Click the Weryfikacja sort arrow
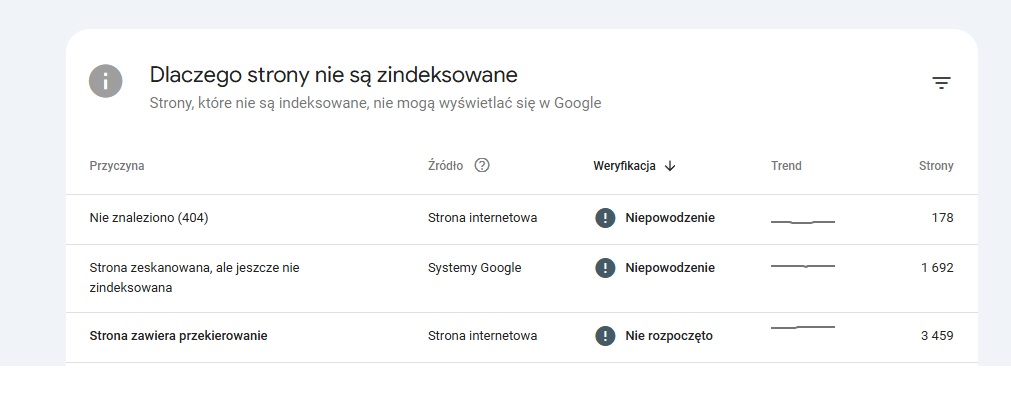This screenshot has width=1011, height=399. pos(670,166)
